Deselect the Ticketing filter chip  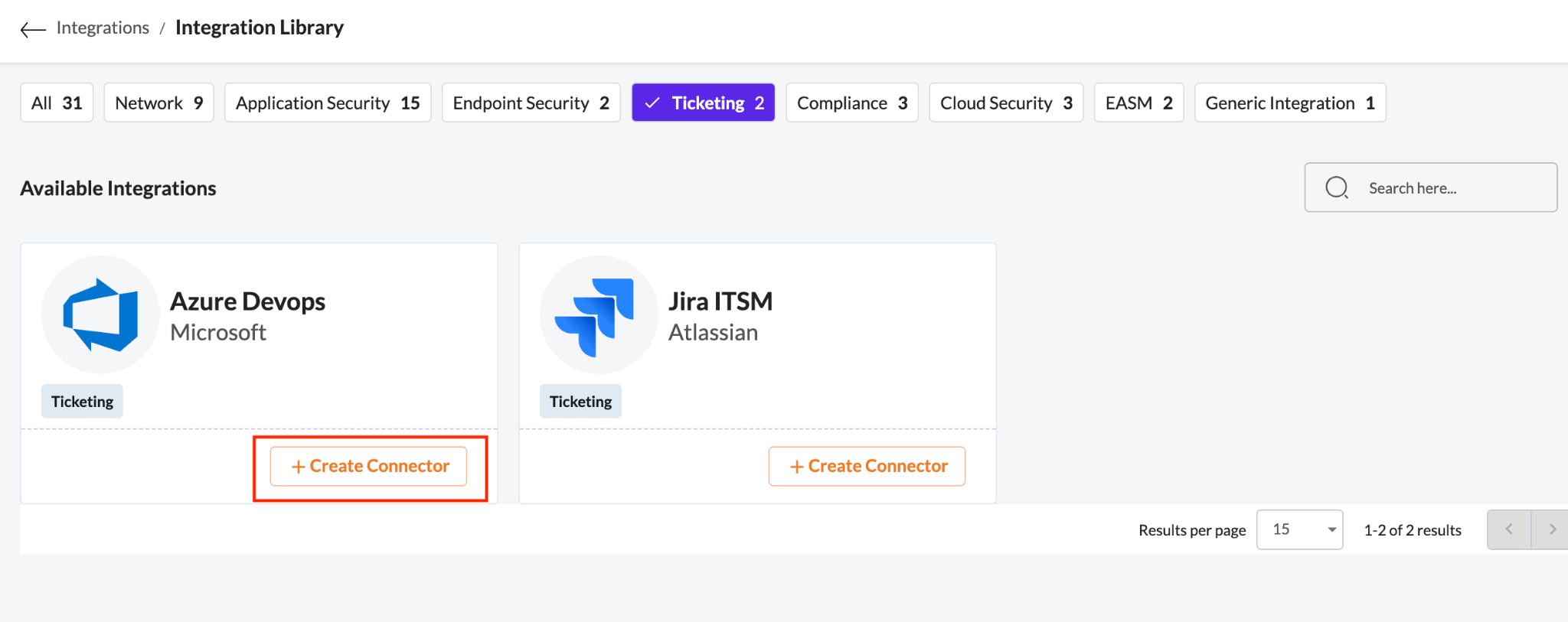coord(703,103)
